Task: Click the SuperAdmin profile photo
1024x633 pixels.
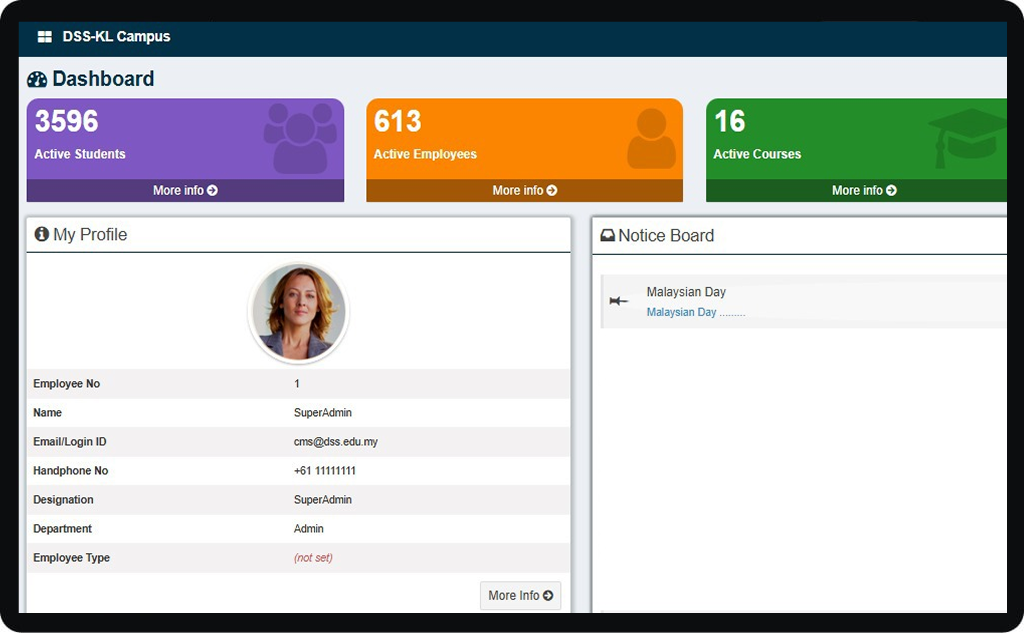Action: click(298, 313)
